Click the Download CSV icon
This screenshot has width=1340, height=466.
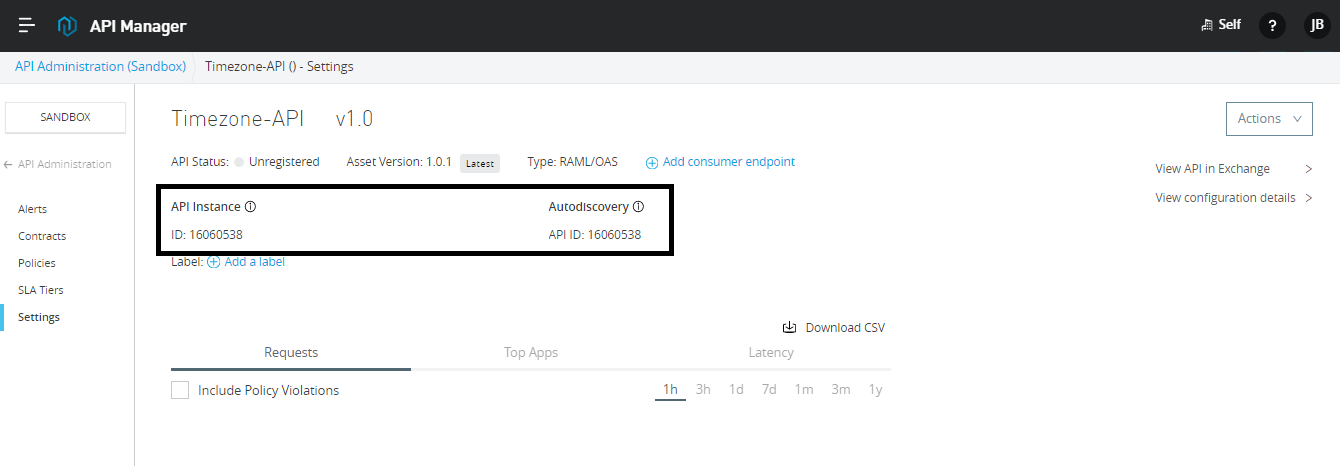pyautogui.click(x=789, y=327)
